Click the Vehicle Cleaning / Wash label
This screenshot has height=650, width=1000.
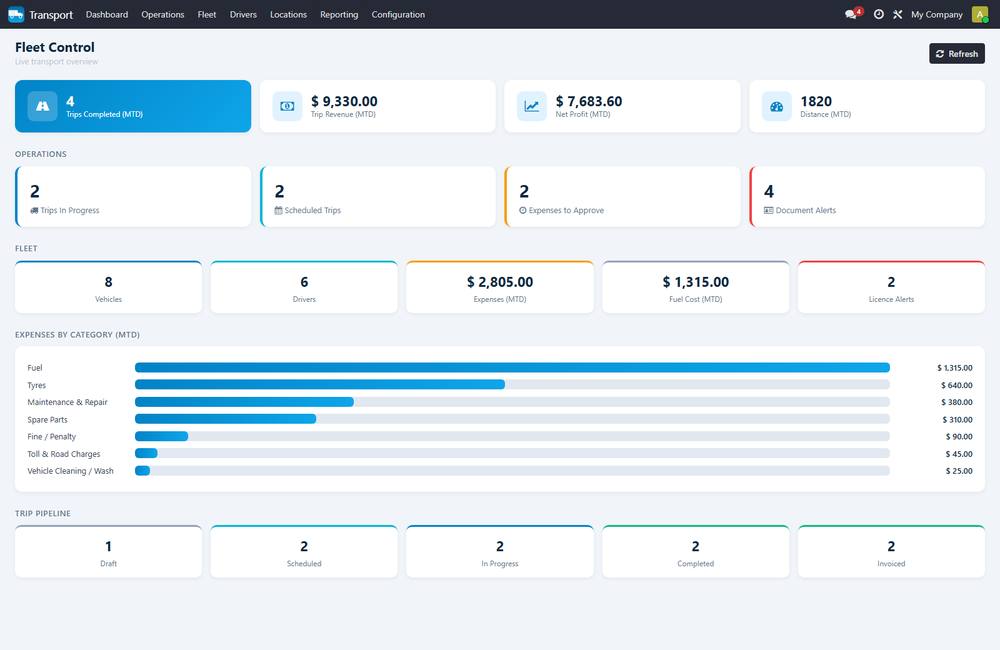[x=70, y=471]
